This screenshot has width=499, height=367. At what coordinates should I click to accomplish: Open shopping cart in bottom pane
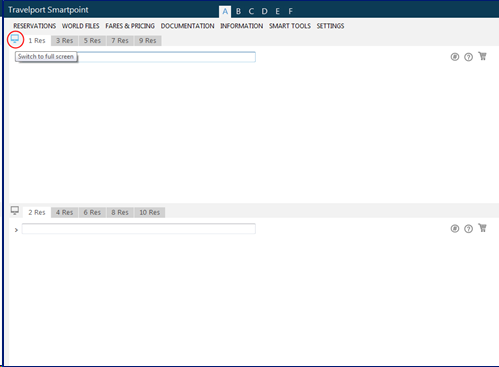tap(482, 228)
